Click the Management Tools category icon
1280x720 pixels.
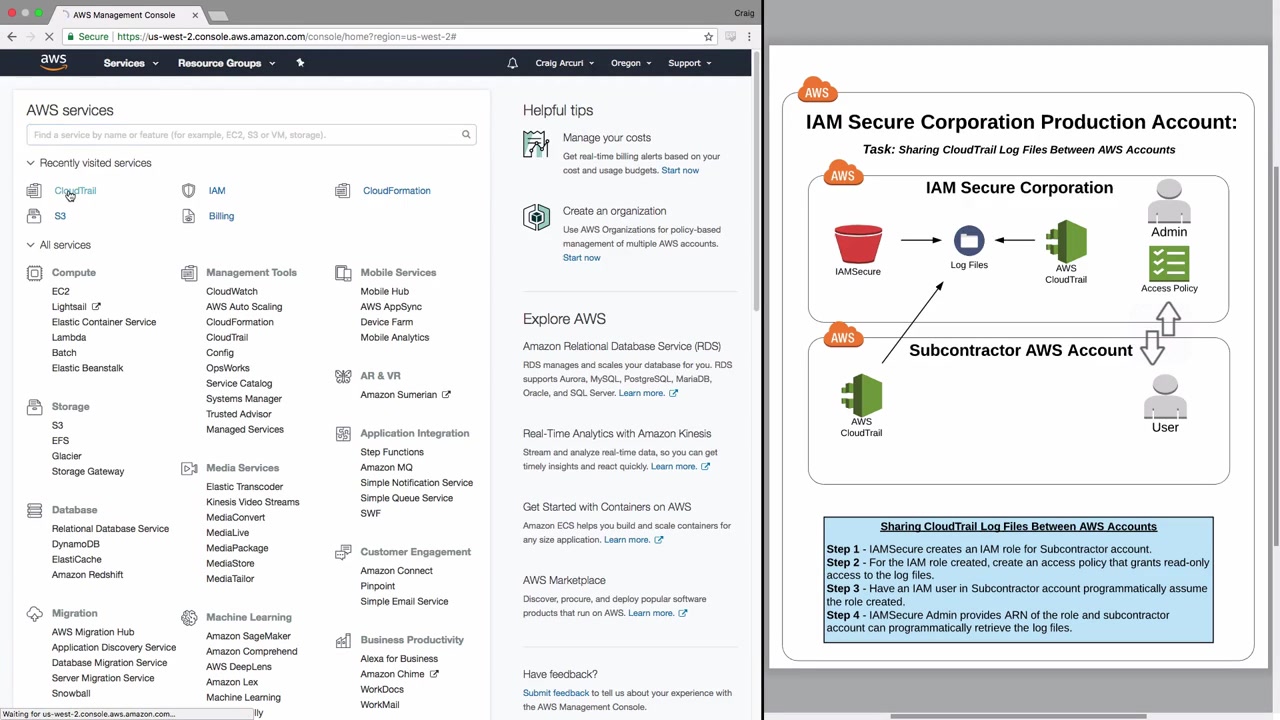(x=189, y=273)
